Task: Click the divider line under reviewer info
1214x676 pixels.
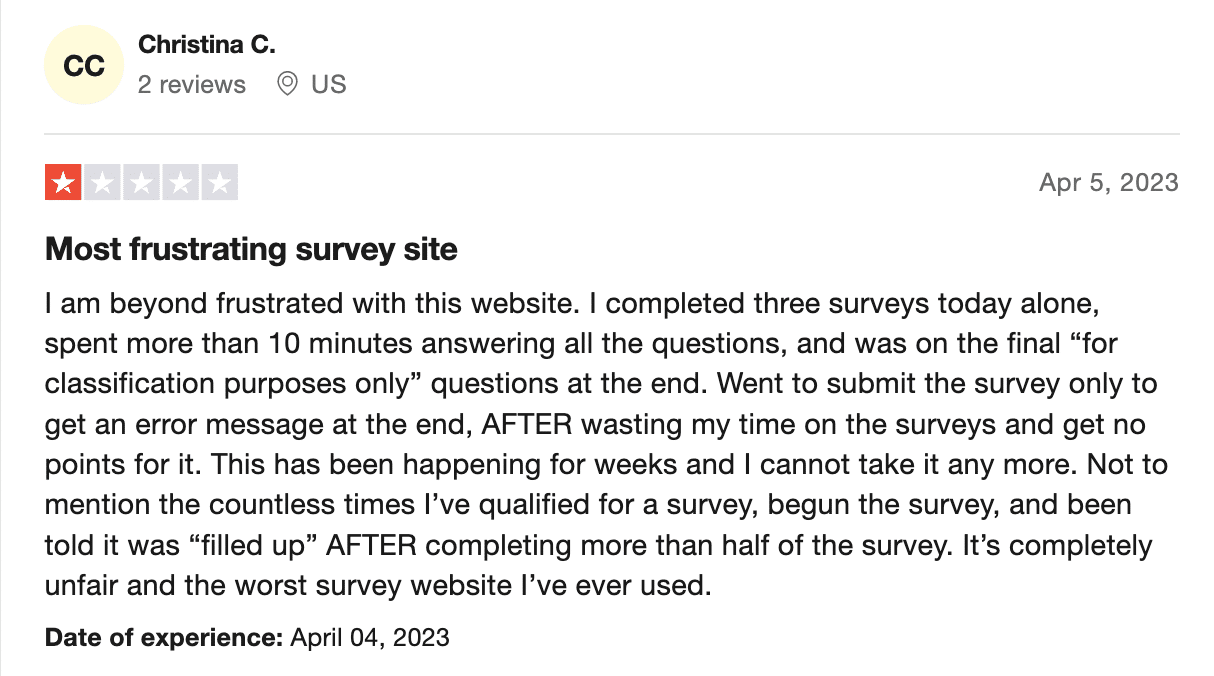Action: coord(612,133)
